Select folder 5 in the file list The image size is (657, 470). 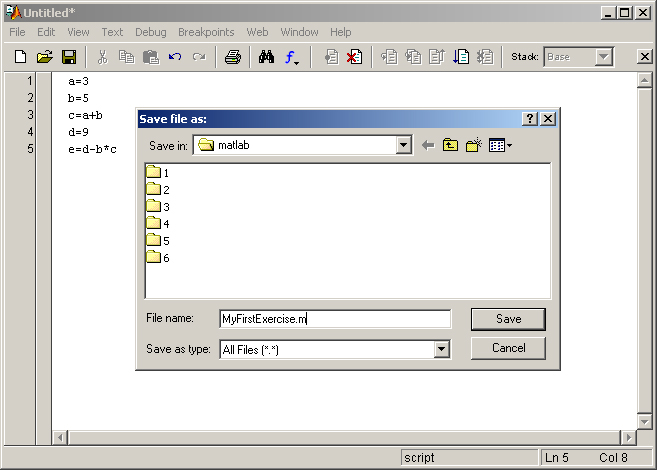(x=158, y=240)
